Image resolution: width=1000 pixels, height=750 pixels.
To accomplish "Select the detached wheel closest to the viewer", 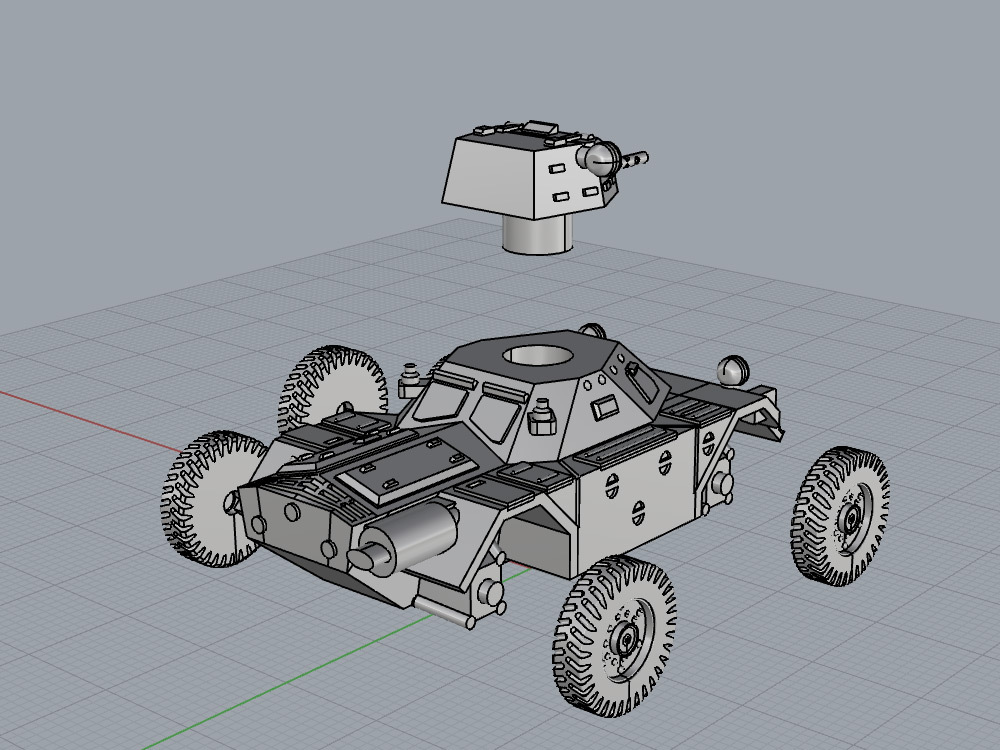I will [x=615, y=636].
